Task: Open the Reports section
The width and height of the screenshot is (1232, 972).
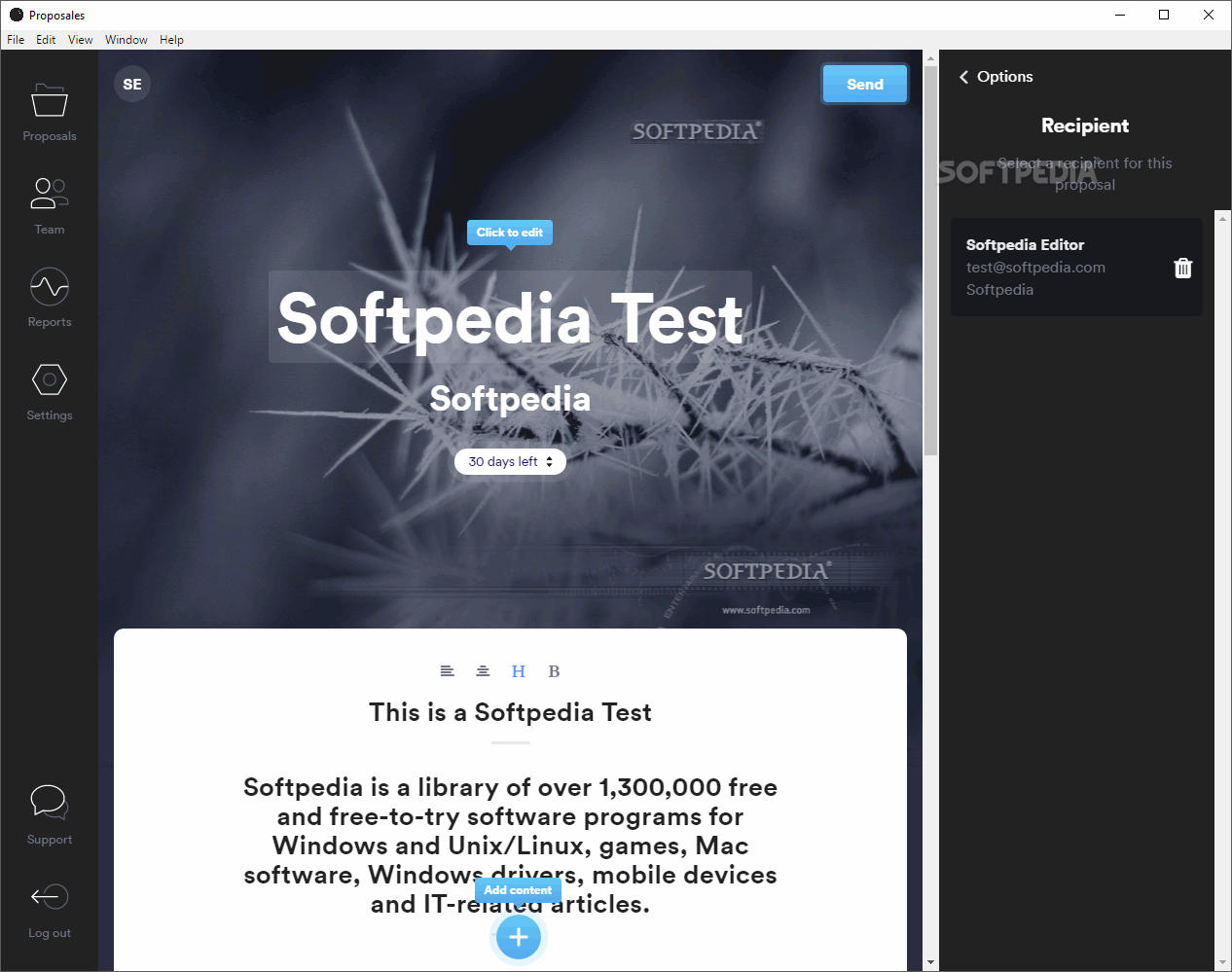Action: point(50,298)
